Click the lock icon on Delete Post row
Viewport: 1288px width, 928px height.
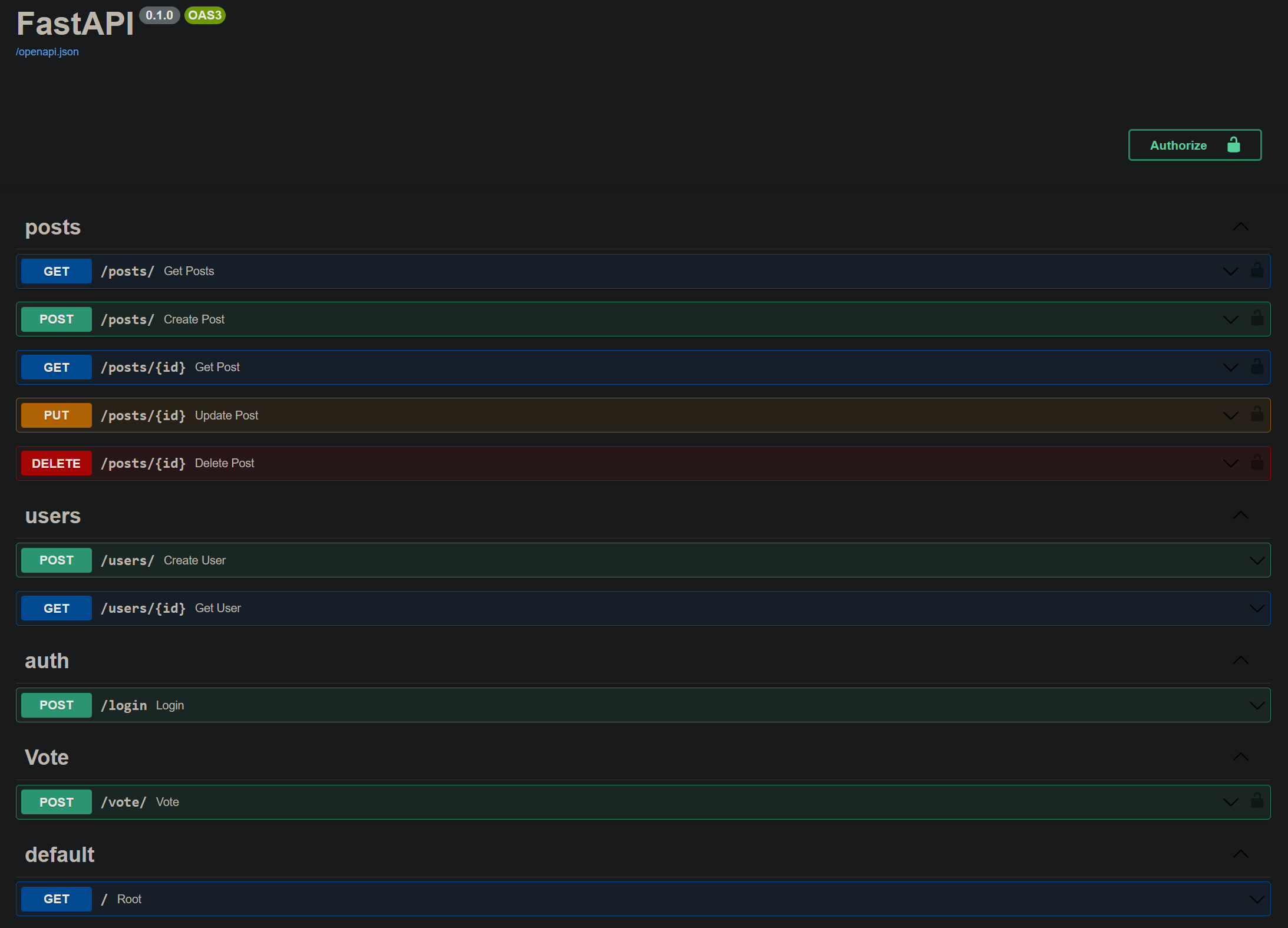pyautogui.click(x=1257, y=463)
